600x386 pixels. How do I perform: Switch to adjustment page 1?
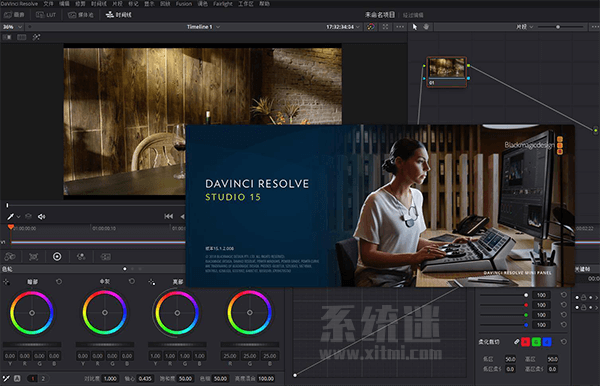[x=33, y=378]
